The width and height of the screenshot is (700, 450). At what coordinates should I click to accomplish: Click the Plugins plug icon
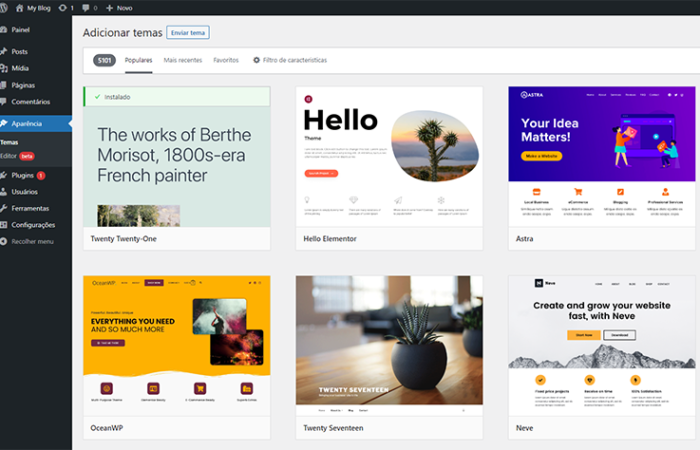pyautogui.click(x=4, y=175)
